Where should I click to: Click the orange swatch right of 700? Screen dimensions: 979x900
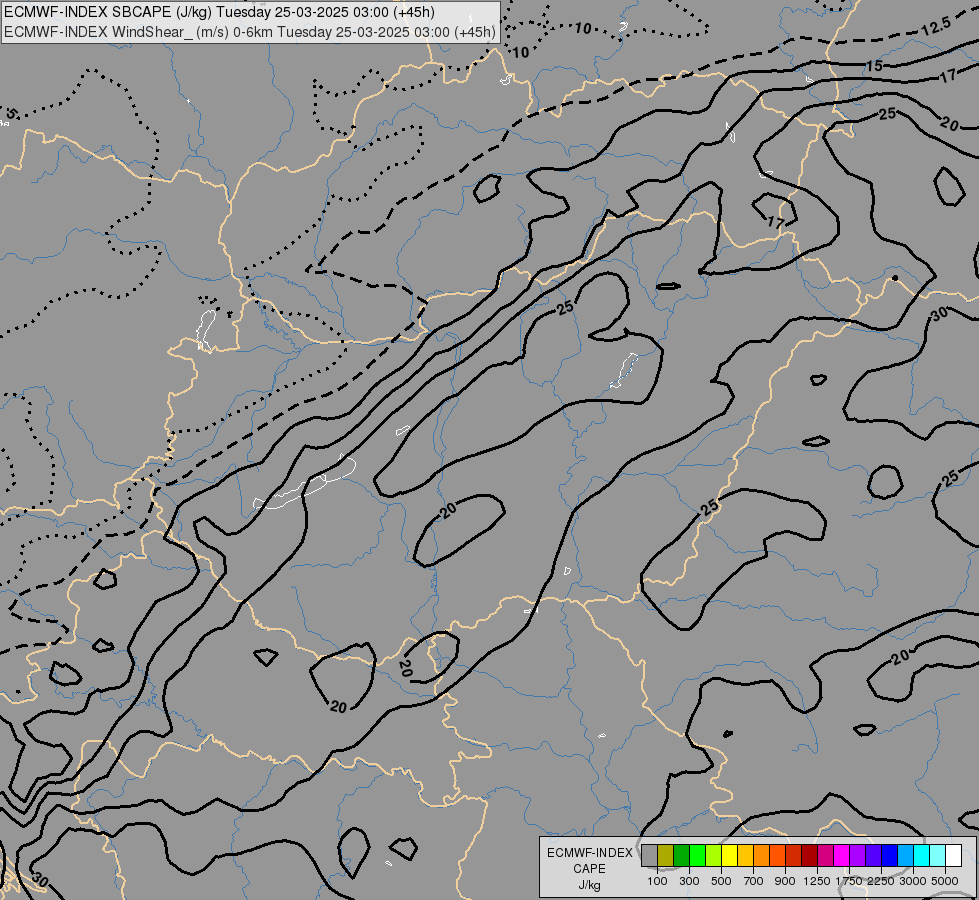click(762, 856)
